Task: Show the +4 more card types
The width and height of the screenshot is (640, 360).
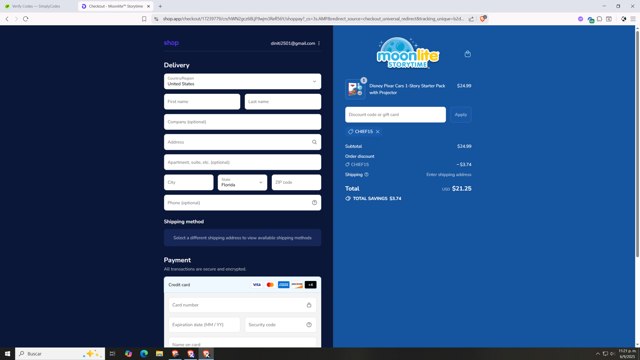Action: click(x=311, y=284)
